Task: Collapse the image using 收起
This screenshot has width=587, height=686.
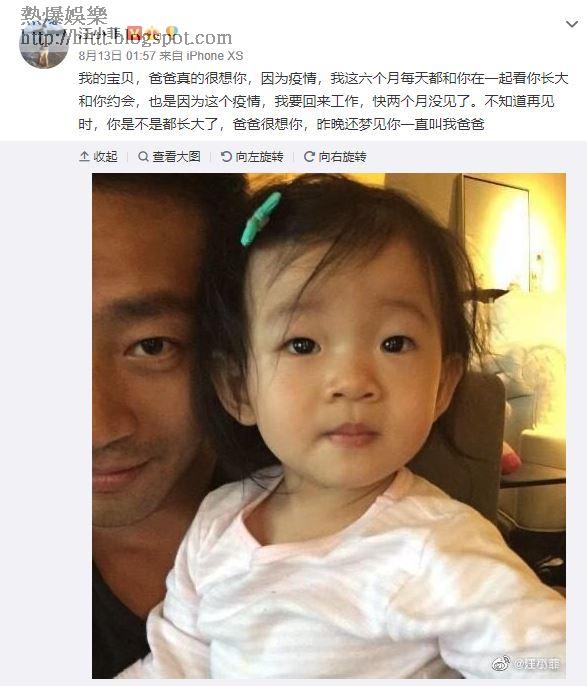Action: (98, 156)
